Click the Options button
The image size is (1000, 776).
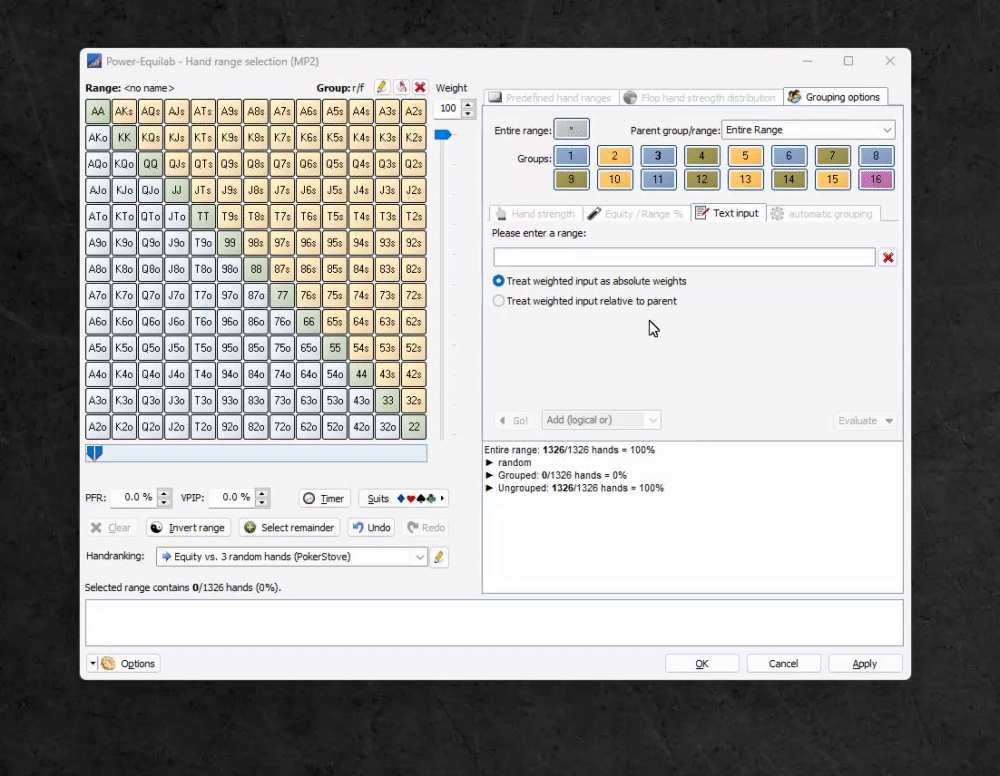tap(129, 664)
